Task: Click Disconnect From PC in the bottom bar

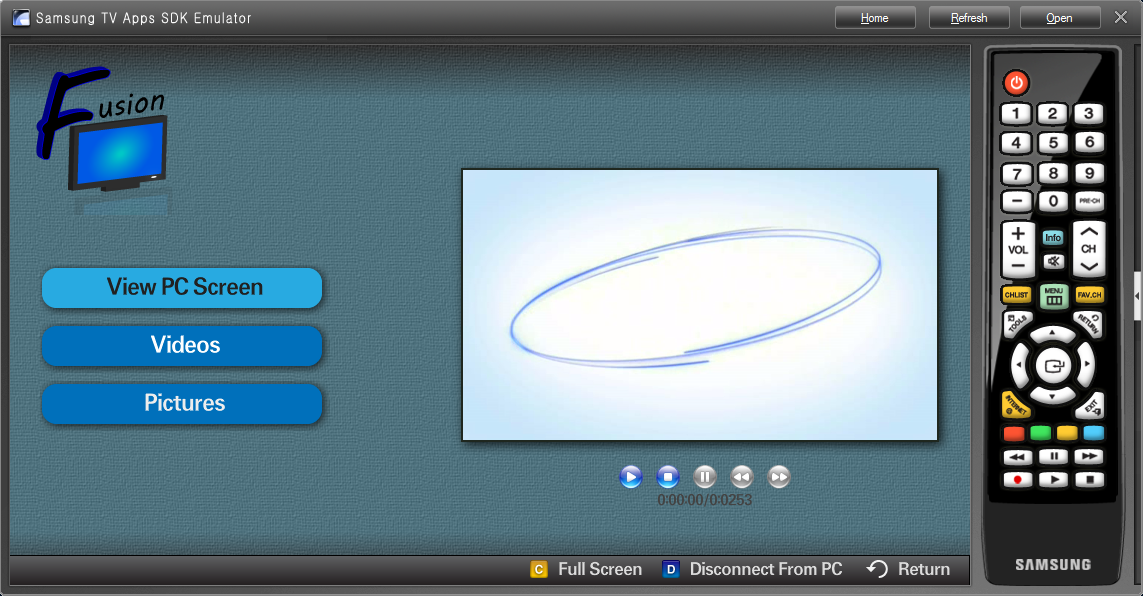Action: (752, 569)
